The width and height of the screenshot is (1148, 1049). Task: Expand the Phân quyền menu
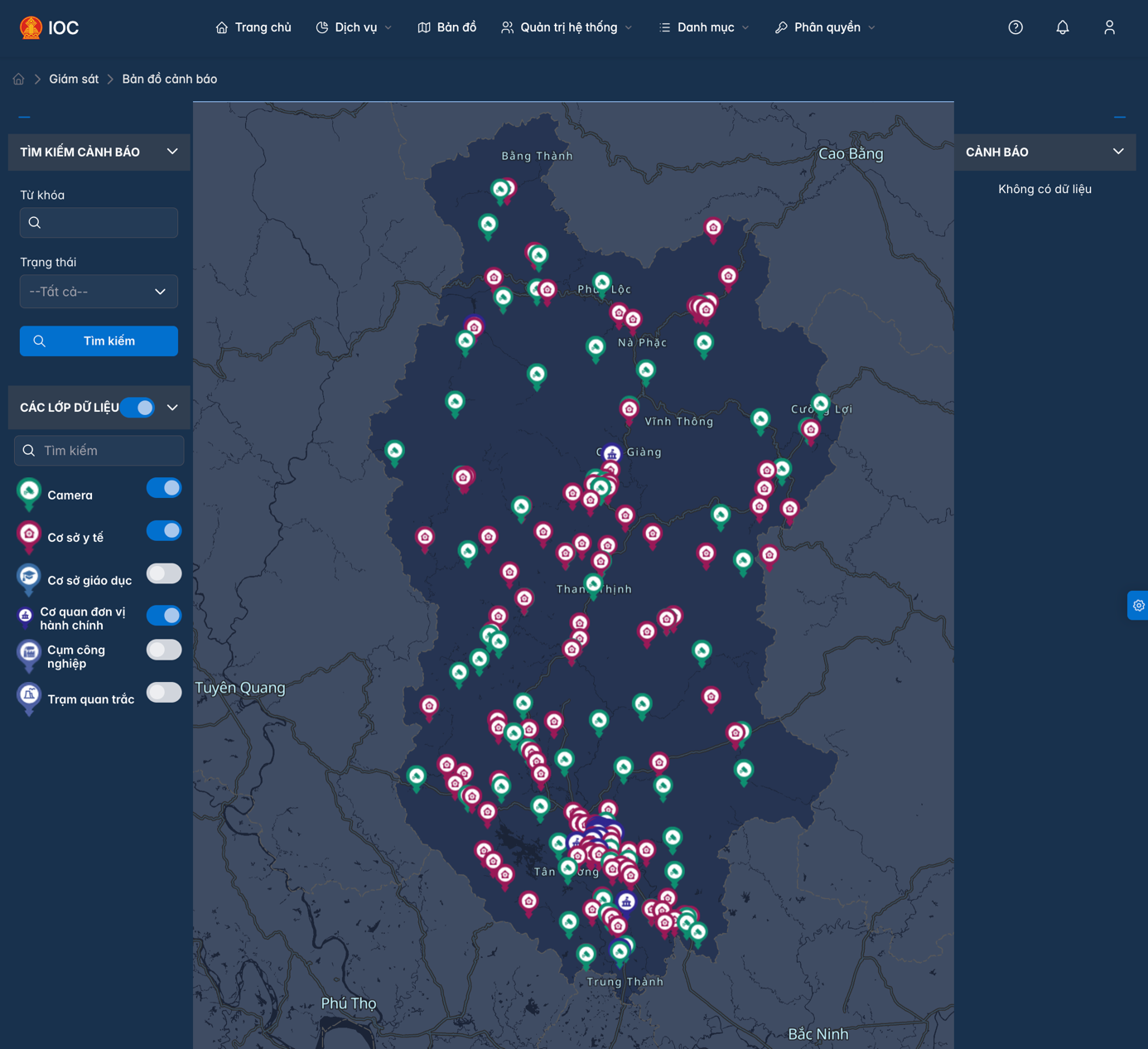click(x=825, y=27)
